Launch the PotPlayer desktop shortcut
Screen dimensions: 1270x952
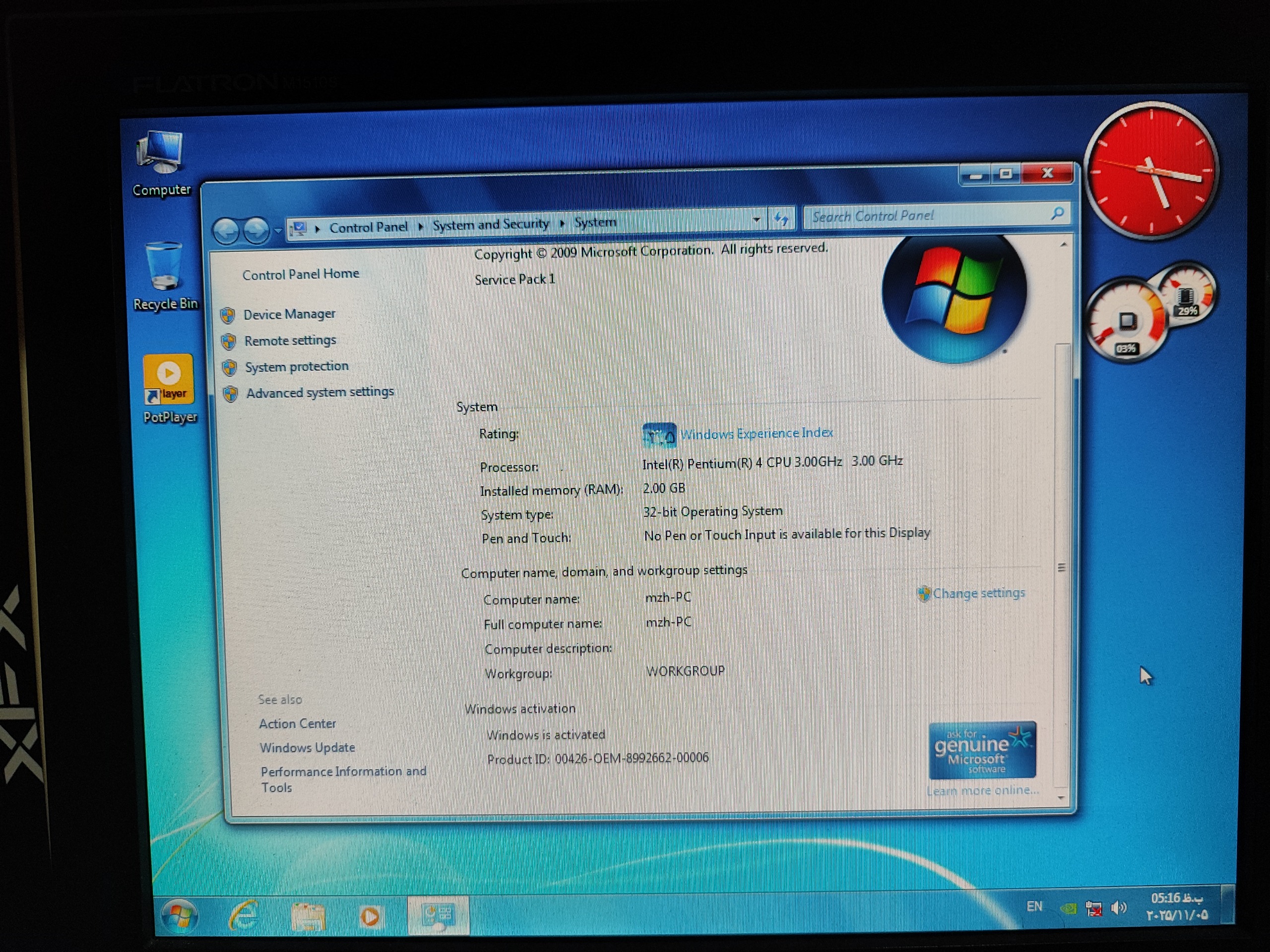[170, 389]
